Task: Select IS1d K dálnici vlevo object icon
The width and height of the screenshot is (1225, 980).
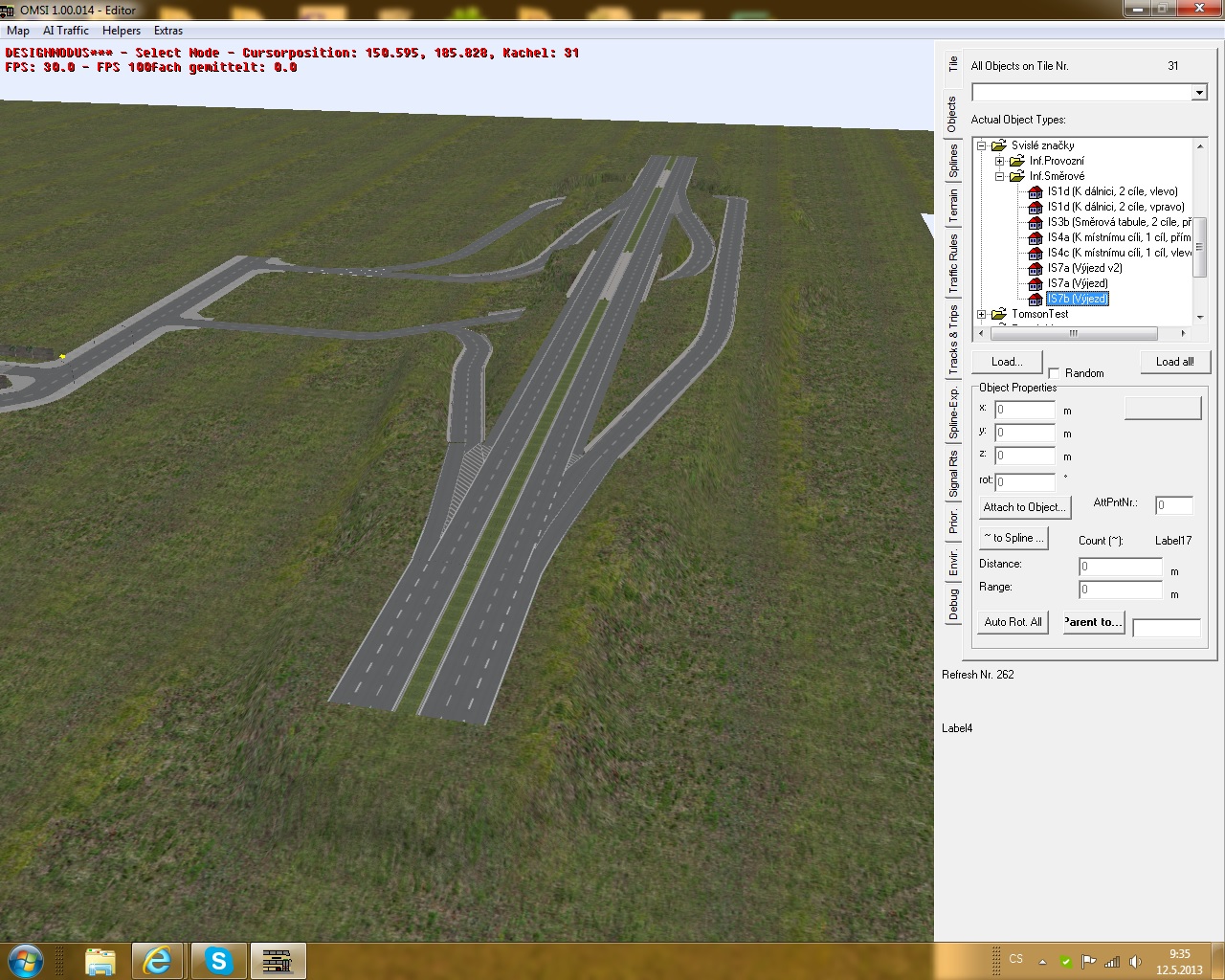Action: (x=1035, y=191)
